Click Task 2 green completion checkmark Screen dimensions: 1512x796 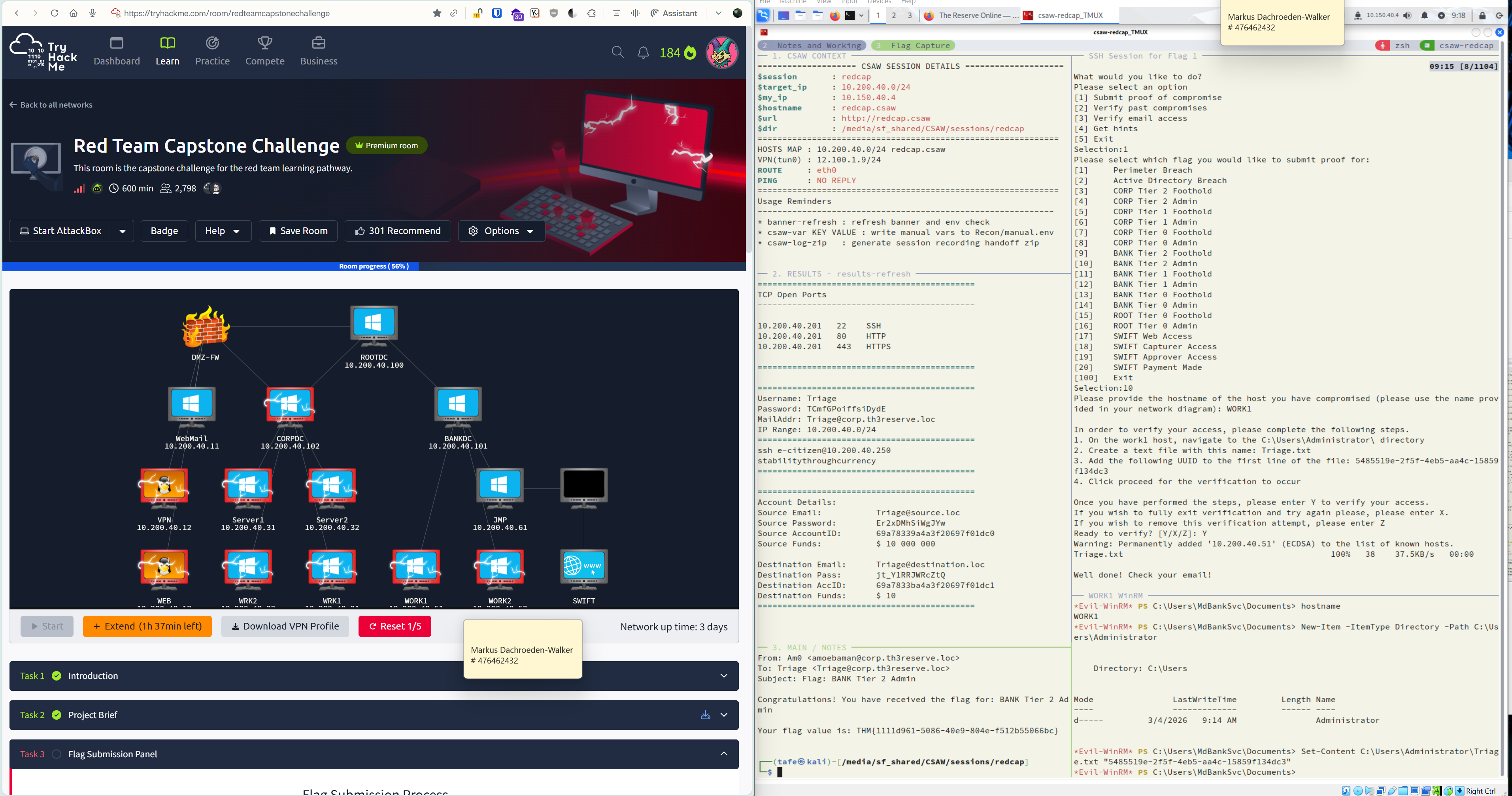click(x=57, y=715)
